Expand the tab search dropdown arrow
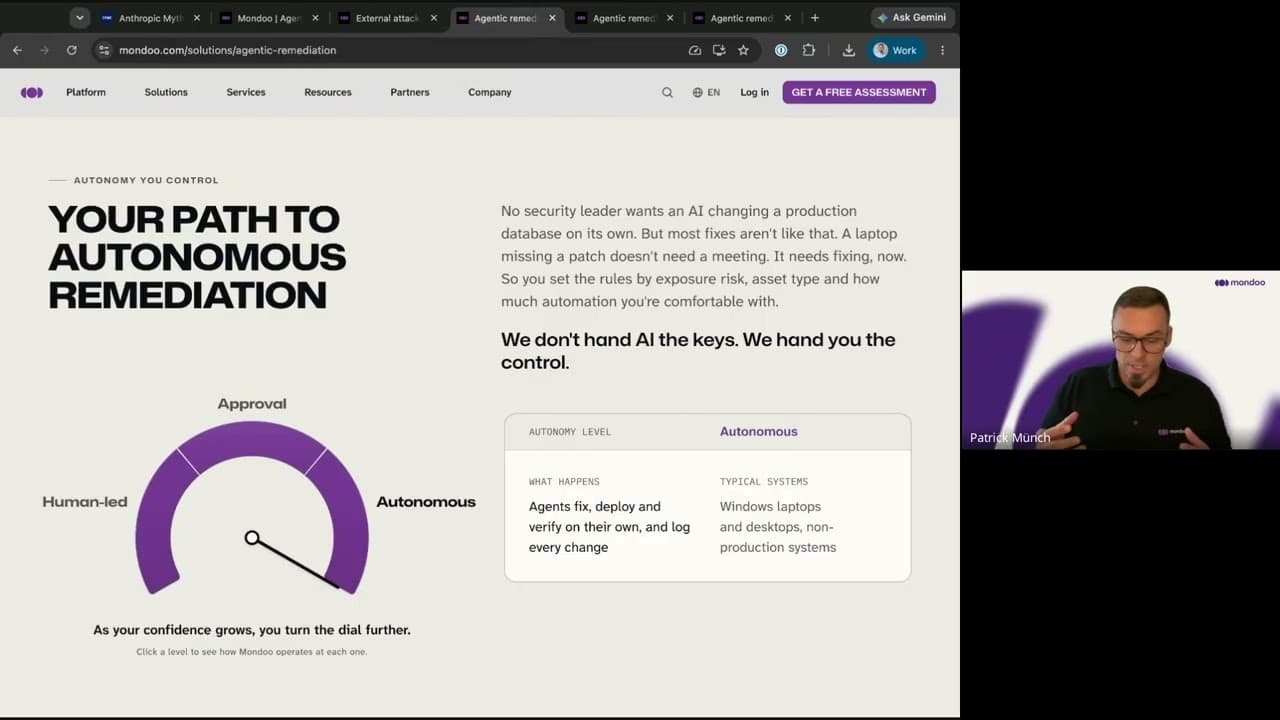The height and width of the screenshot is (720, 1280). [x=79, y=18]
